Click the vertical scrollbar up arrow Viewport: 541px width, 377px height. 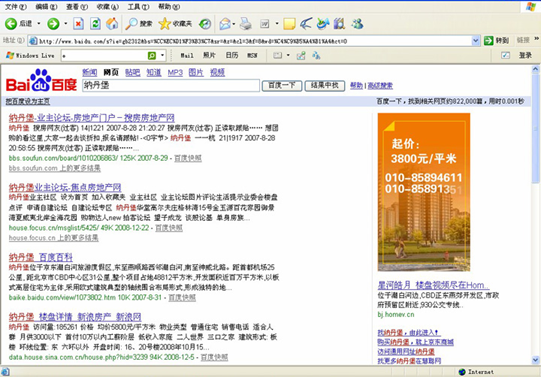[x=535, y=69]
